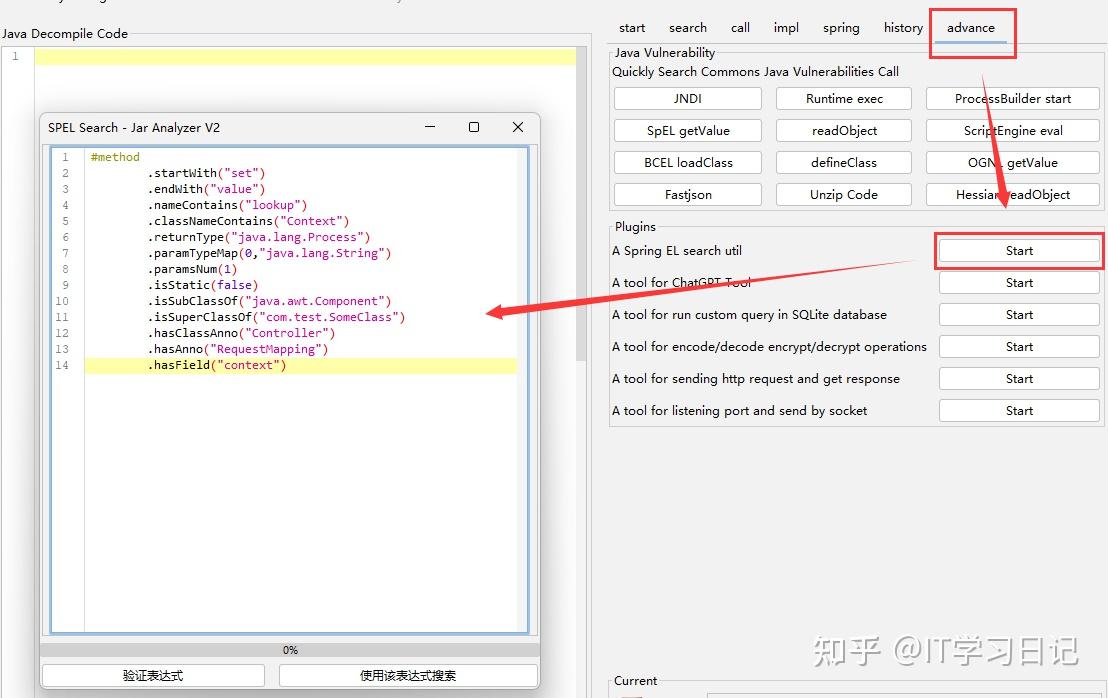Click the Fastjson vulnerability button
This screenshot has width=1108, height=698.
coord(688,194)
